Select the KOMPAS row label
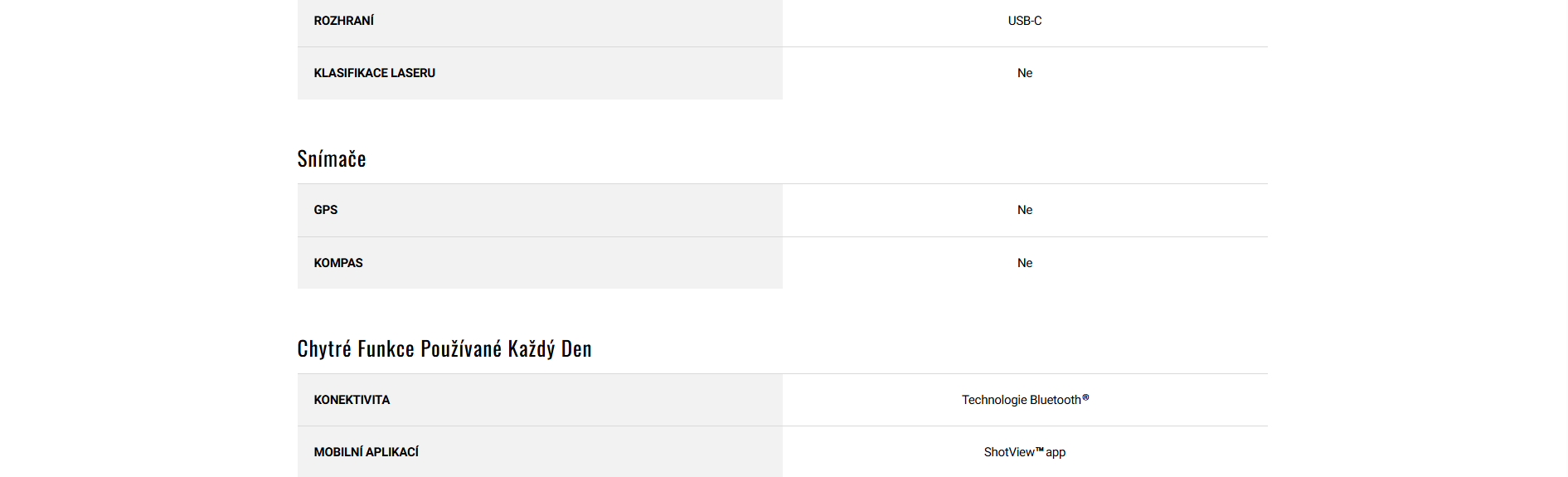This screenshot has height=477, width=1568. tap(338, 263)
